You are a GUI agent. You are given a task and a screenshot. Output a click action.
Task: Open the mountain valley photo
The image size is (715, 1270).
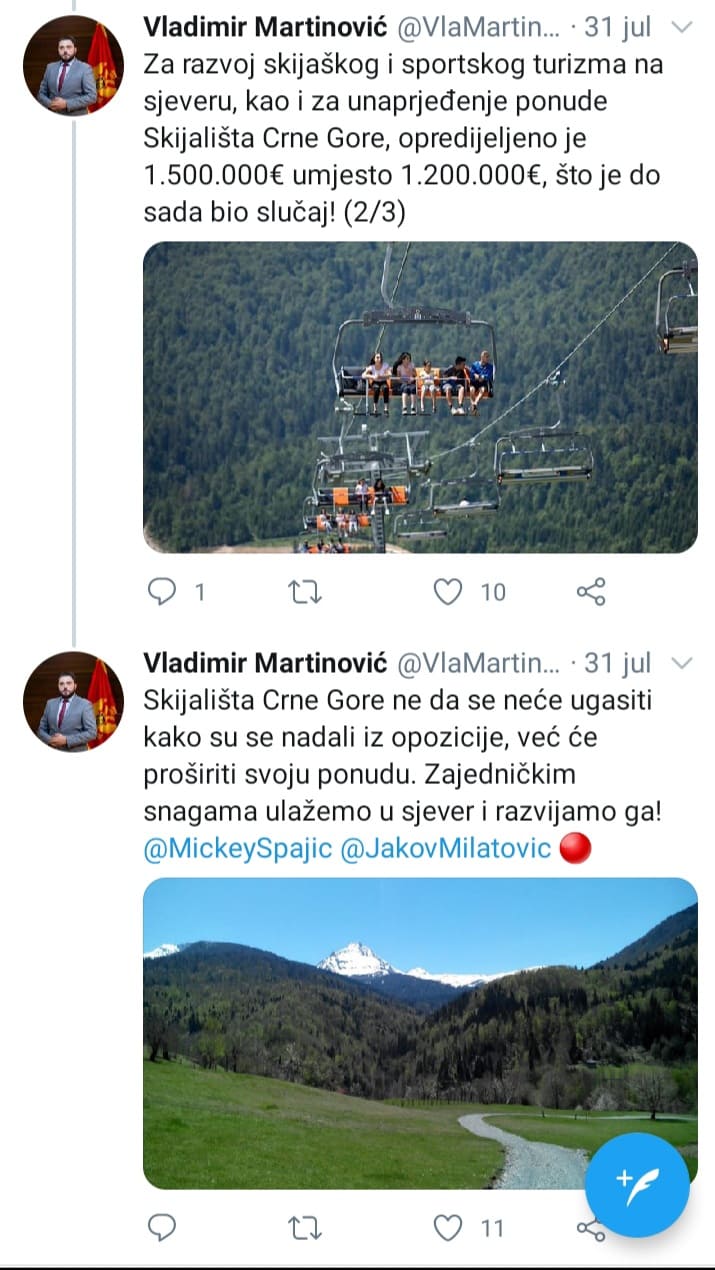[x=421, y=1033]
